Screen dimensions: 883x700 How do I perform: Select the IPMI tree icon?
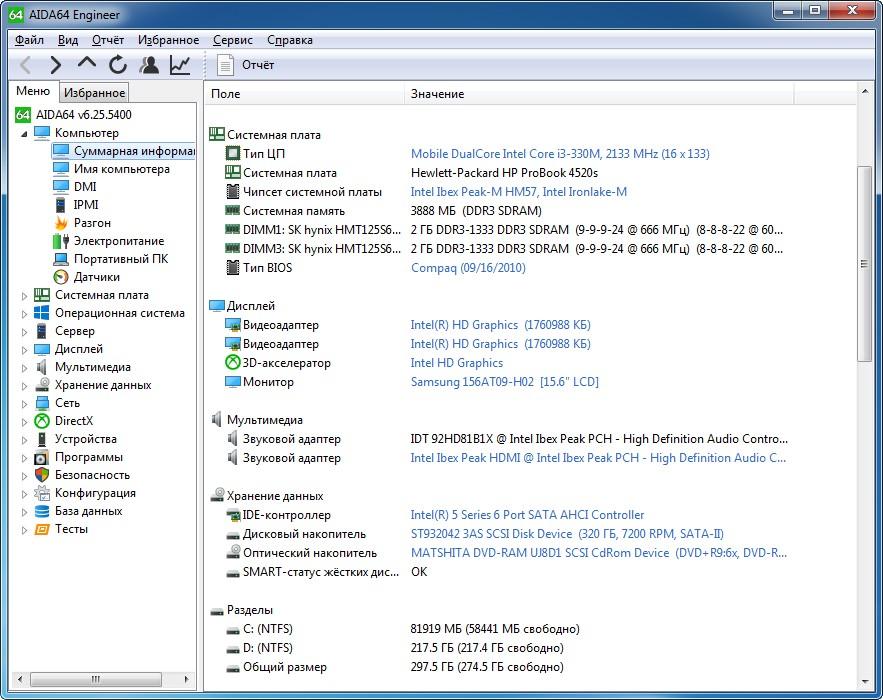coord(60,204)
